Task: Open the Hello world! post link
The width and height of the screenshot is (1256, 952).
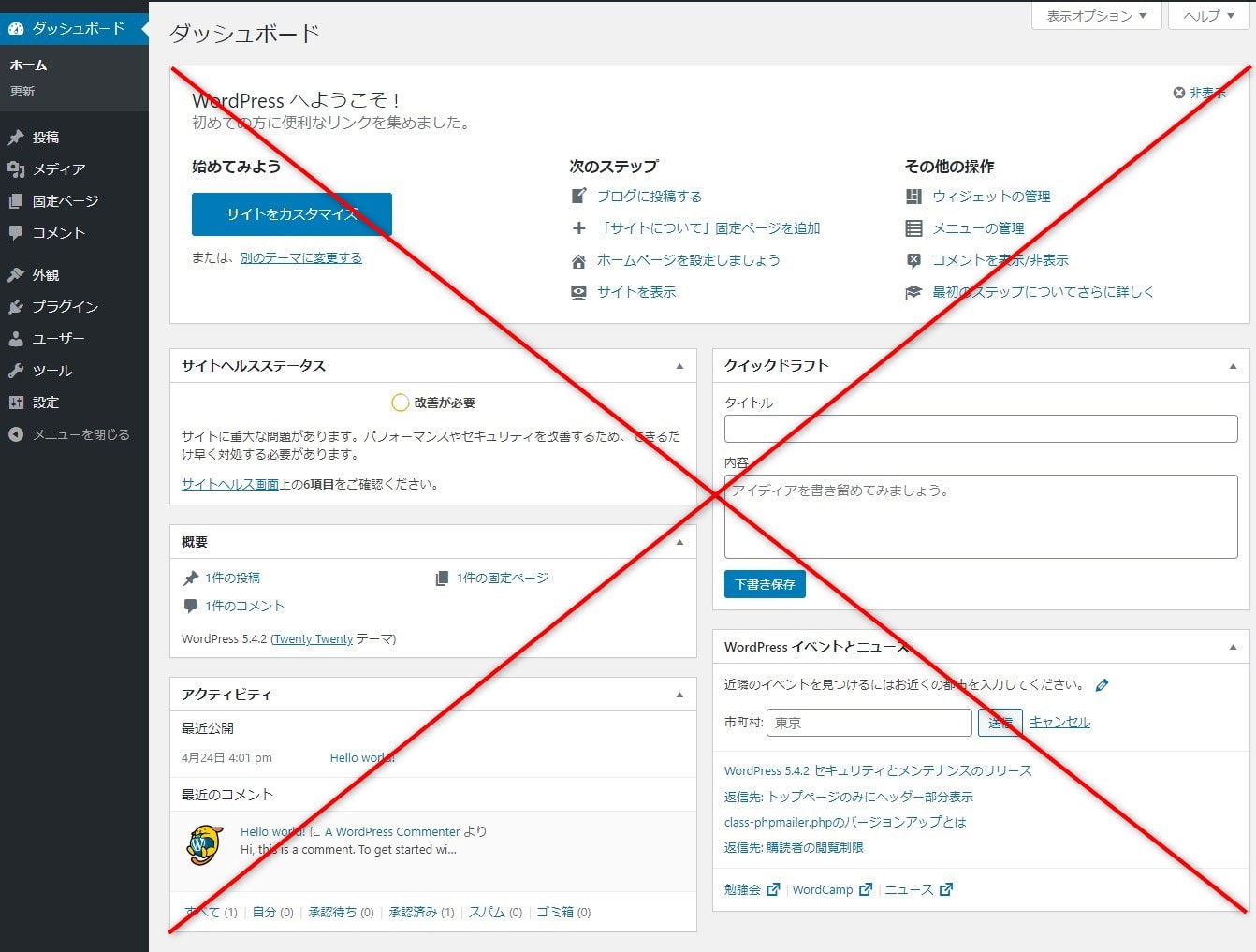Action: point(363,758)
